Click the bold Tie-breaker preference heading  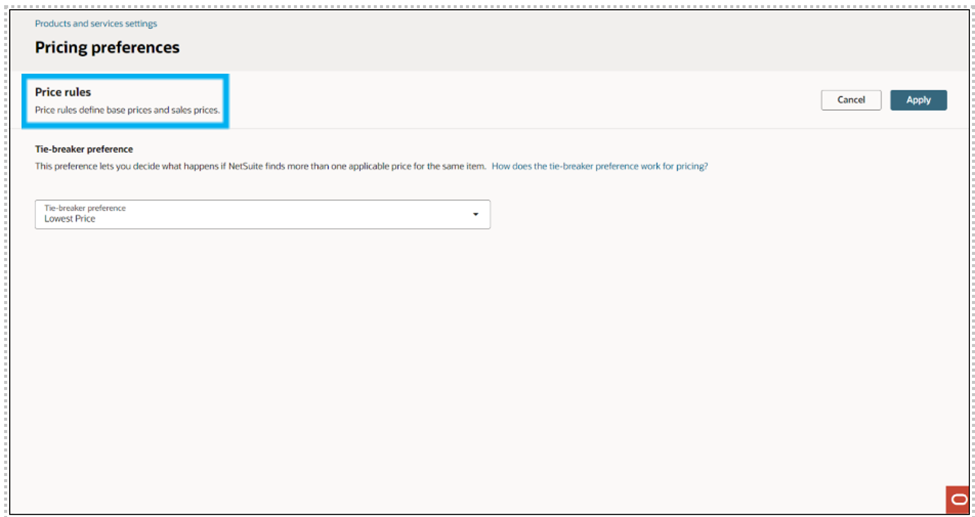click(84, 149)
